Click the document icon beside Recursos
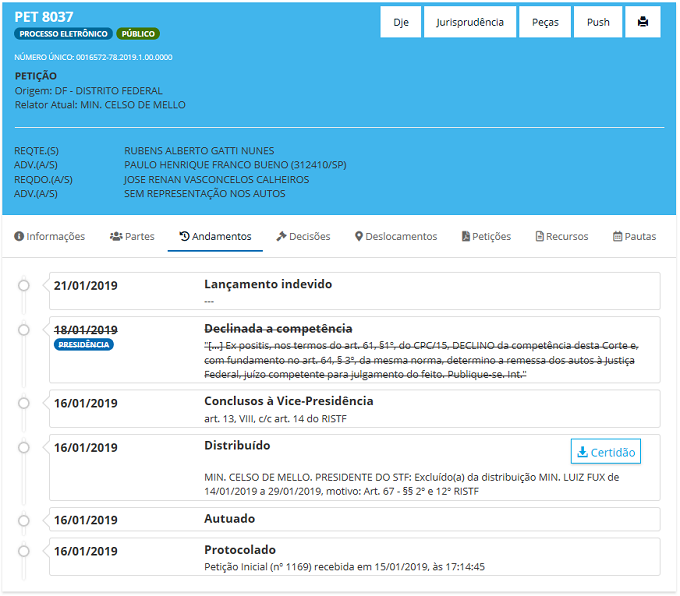 (539, 236)
